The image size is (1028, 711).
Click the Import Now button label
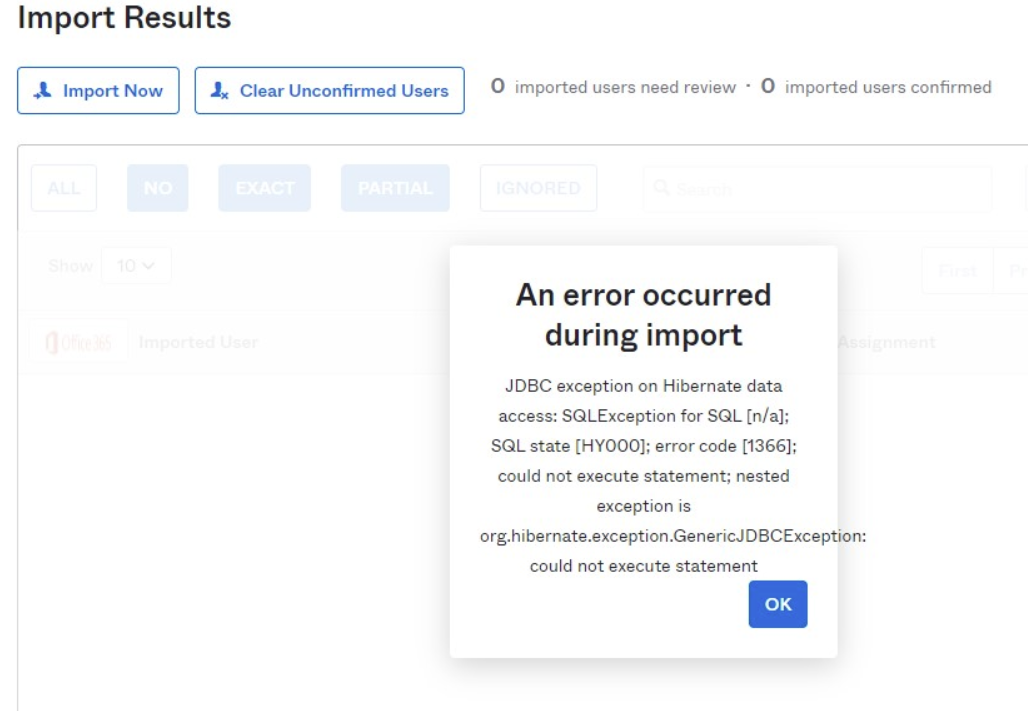point(112,91)
